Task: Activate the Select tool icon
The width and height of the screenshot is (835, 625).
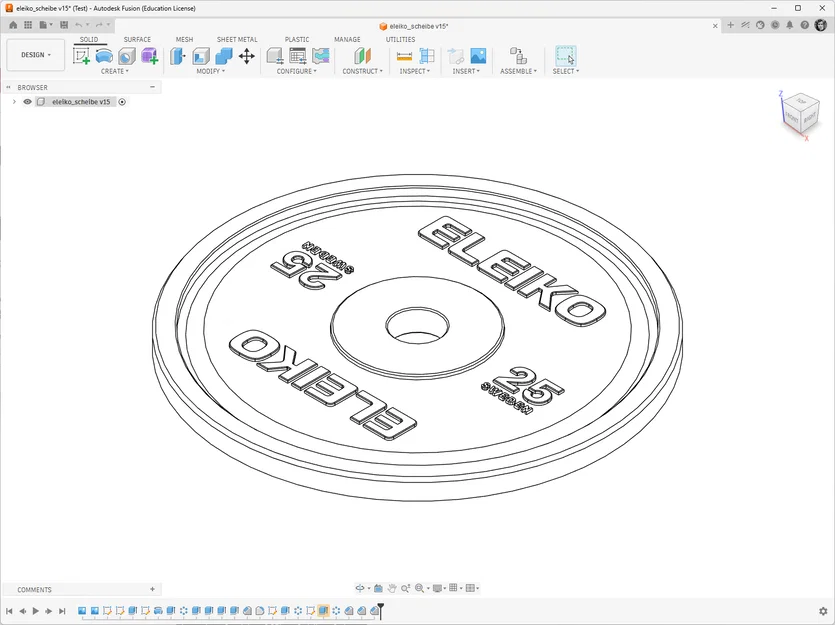Action: pyautogui.click(x=566, y=56)
